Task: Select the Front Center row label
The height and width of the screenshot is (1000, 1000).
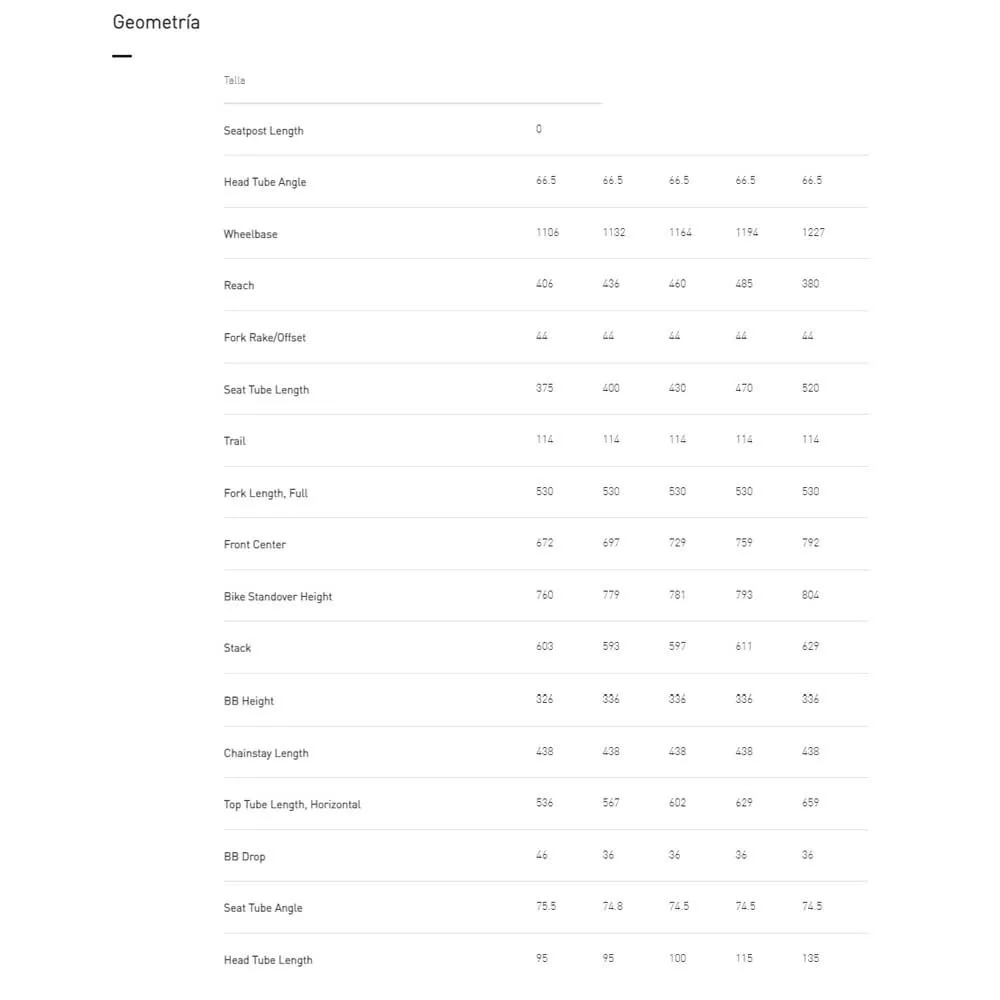Action: coord(255,545)
